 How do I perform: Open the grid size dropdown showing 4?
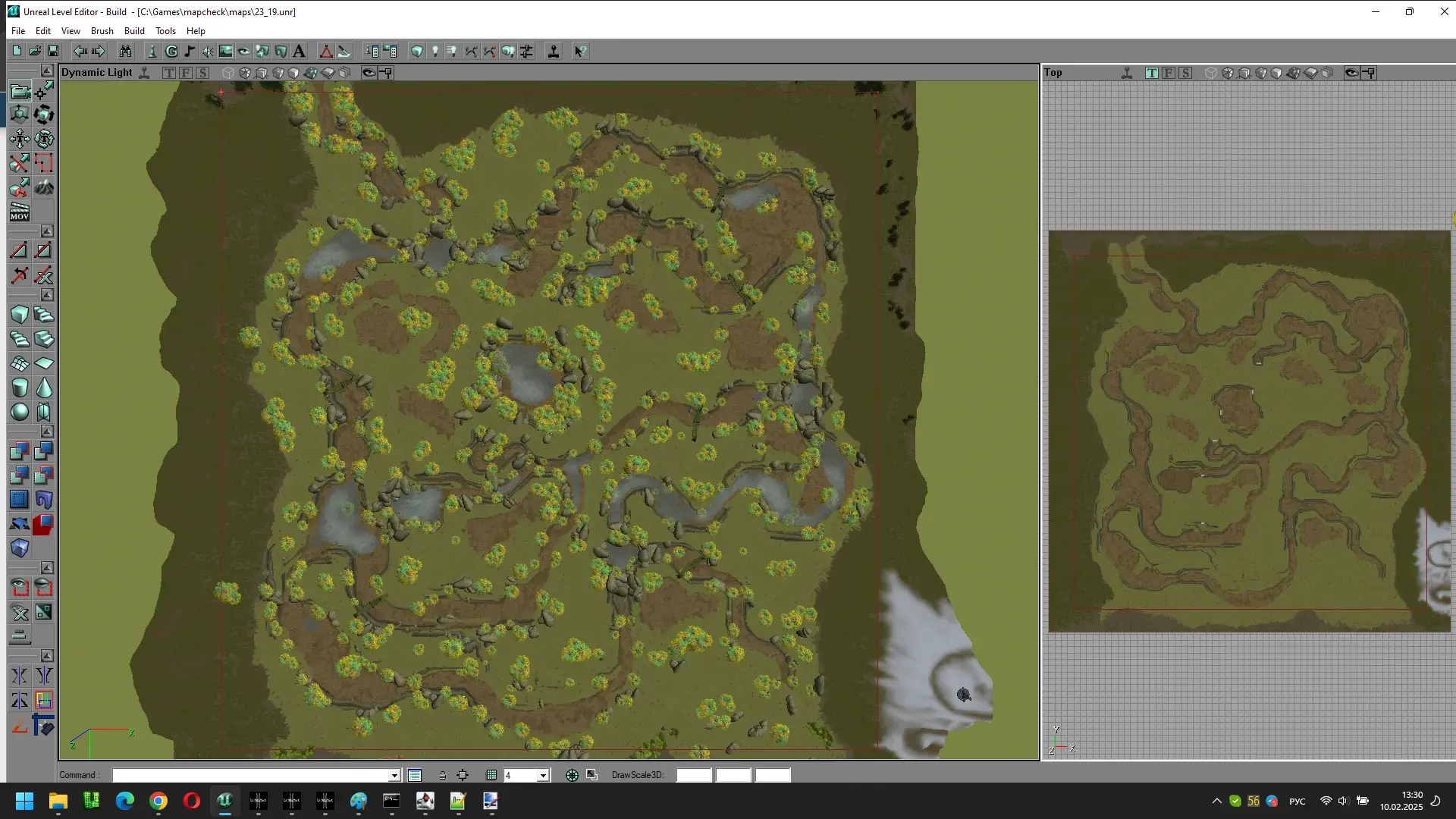click(x=543, y=775)
